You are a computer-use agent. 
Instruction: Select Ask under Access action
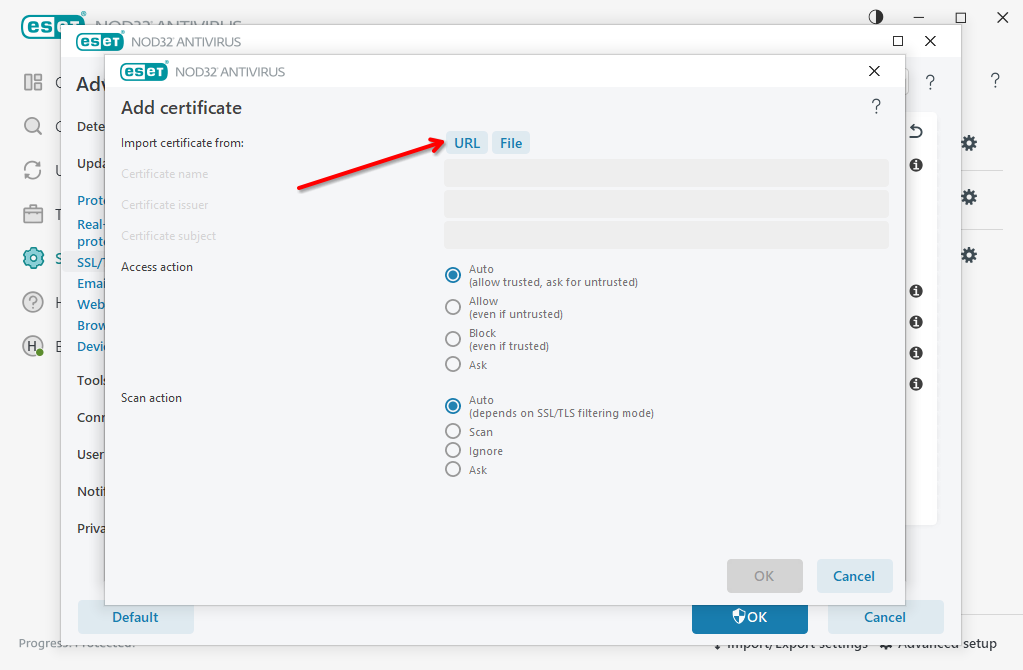pos(453,364)
